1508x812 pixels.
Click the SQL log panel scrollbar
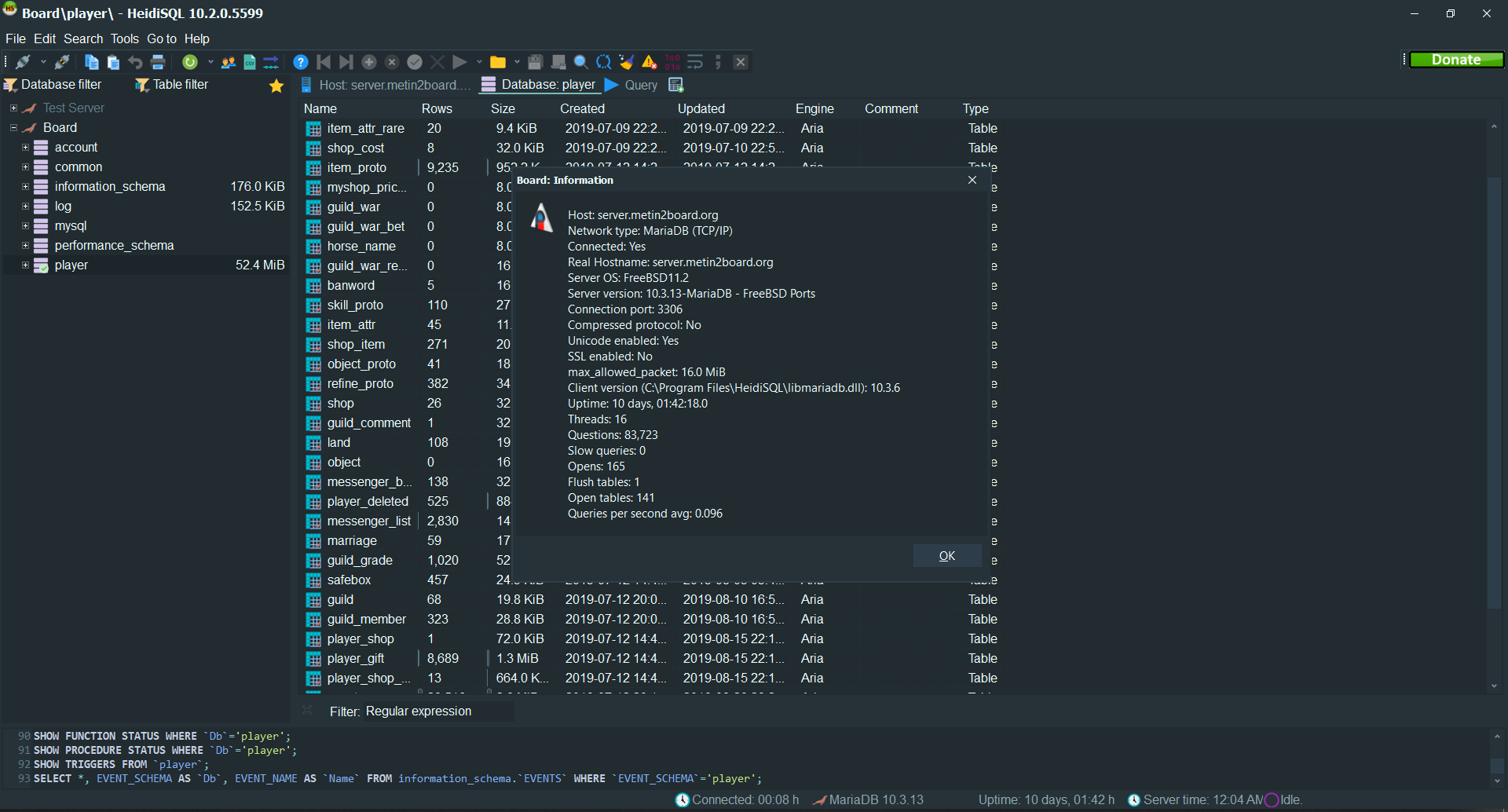[1497, 765]
